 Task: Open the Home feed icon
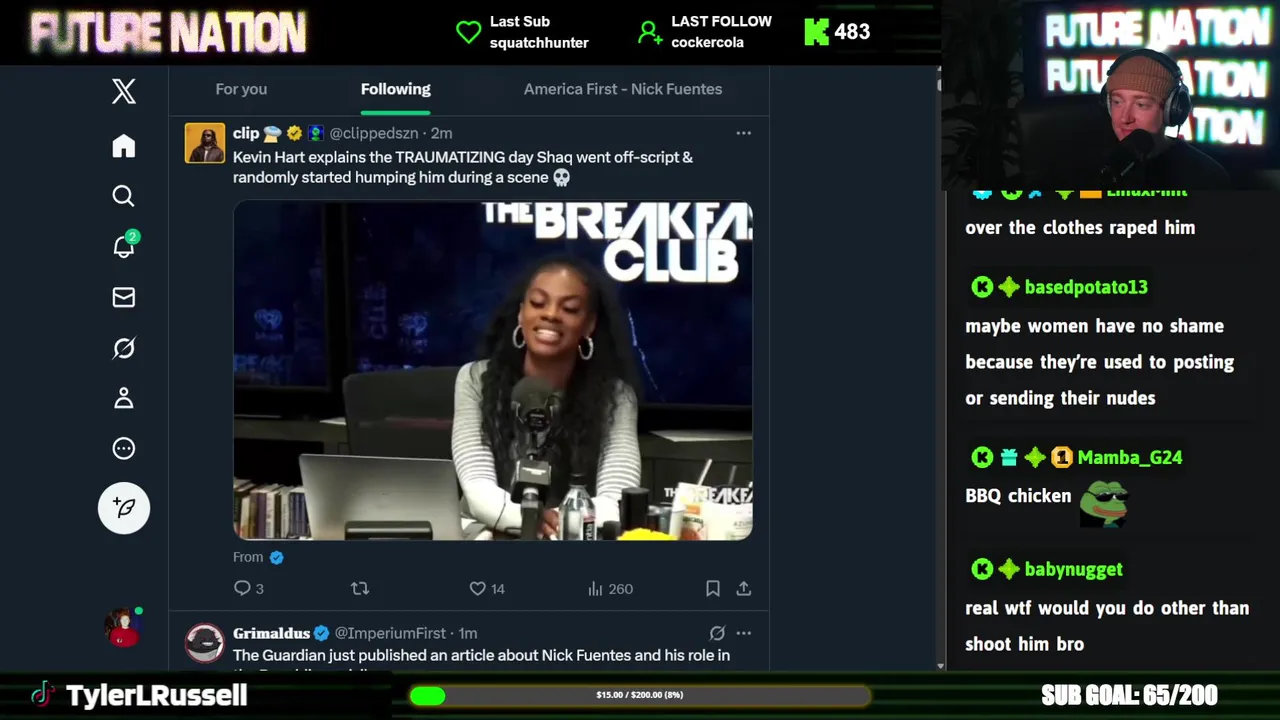[x=124, y=146]
